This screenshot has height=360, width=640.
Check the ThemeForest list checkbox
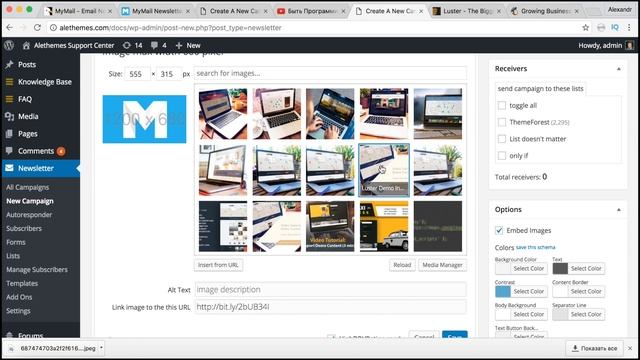(x=502, y=122)
